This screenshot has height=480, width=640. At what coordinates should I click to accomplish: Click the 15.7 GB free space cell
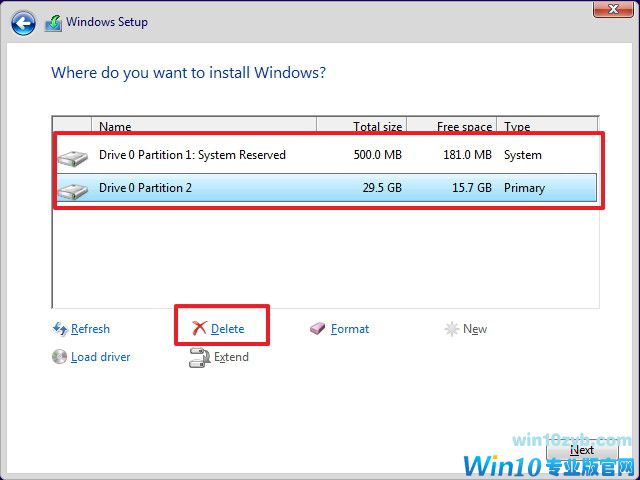(472, 188)
